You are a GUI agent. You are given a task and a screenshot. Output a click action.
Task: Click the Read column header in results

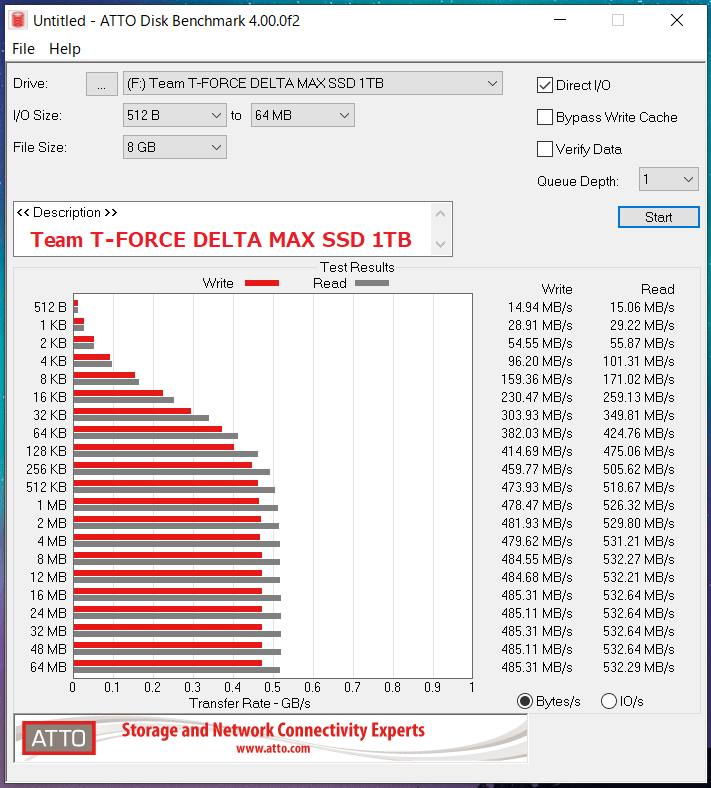tap(657, 289)
